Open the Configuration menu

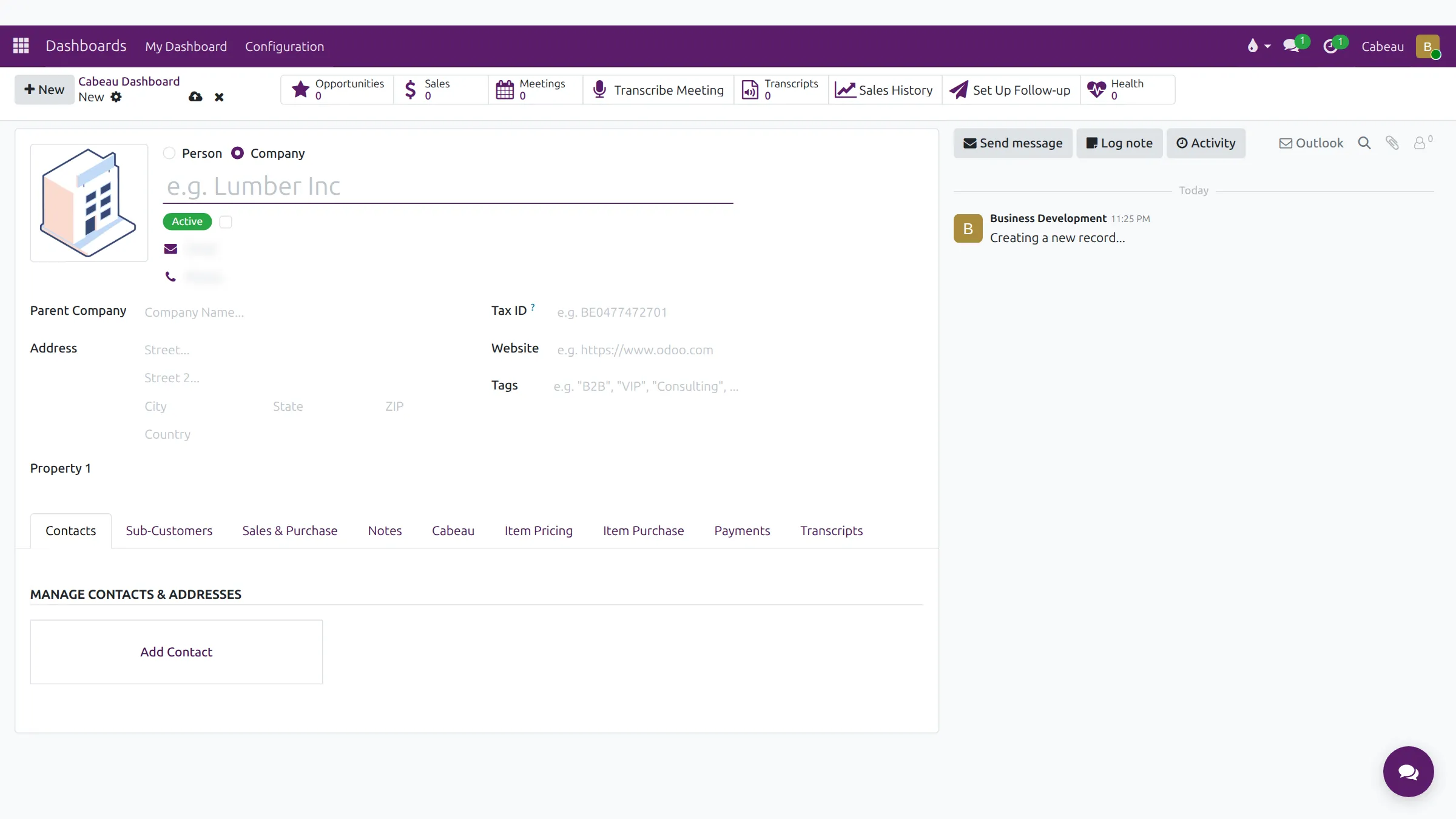point(284,46)
